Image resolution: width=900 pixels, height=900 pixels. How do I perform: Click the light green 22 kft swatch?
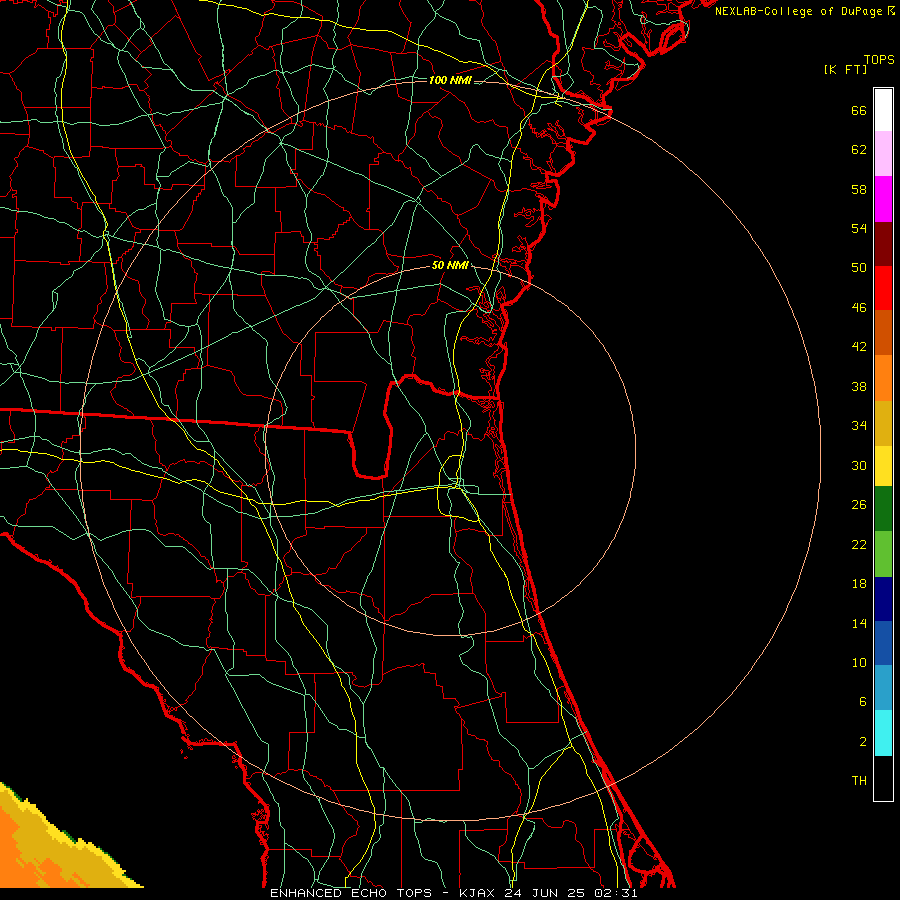[x=883, y=554]
